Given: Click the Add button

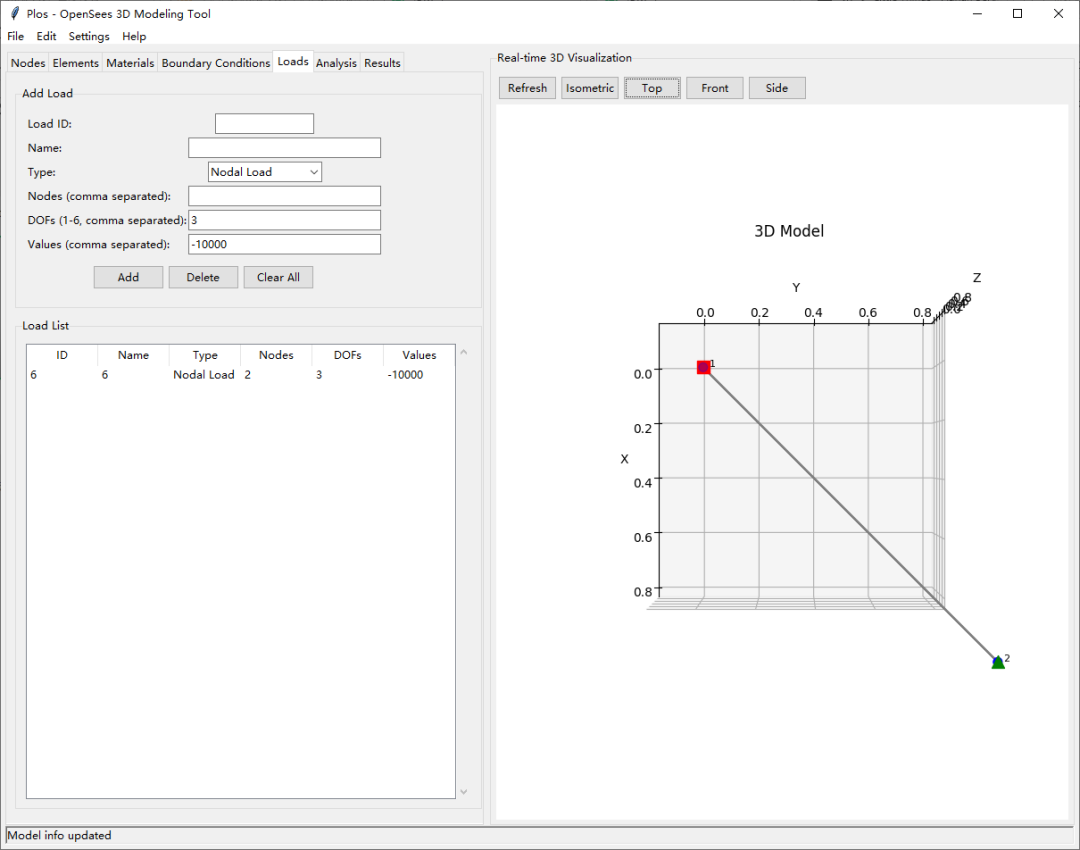Looking at the screenshot, I should click(128, 278).
